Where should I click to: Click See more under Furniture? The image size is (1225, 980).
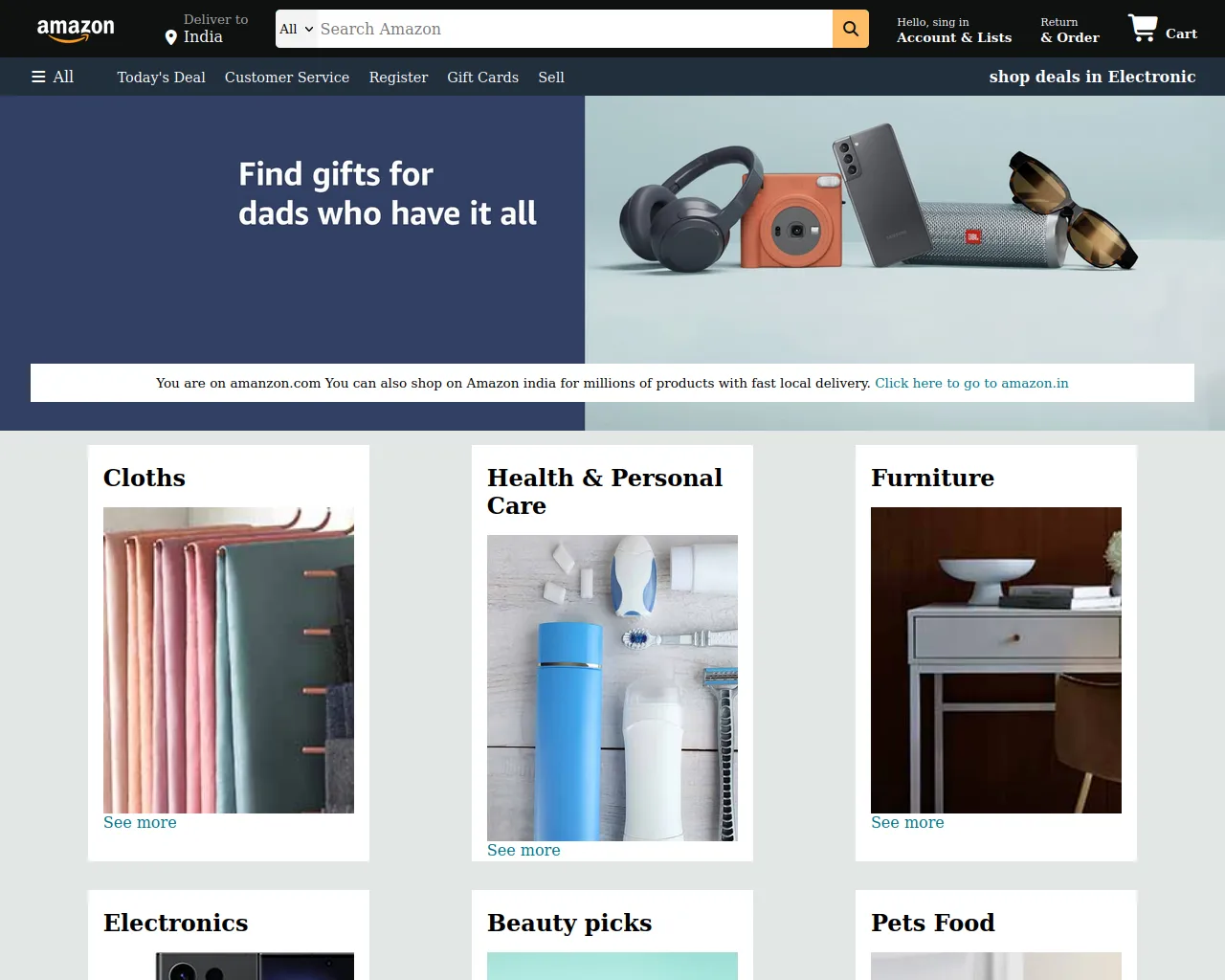point(907,822)
